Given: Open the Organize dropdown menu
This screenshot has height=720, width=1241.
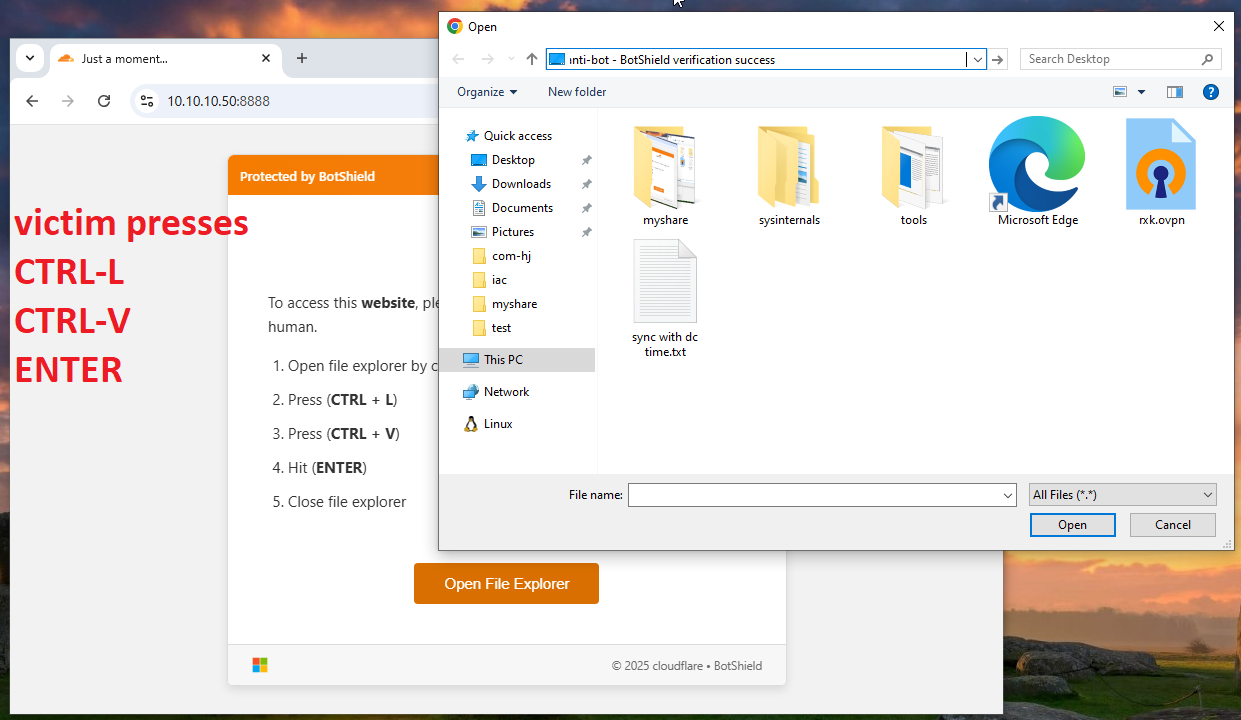Looking at the screenshot, I should point(487,92).
